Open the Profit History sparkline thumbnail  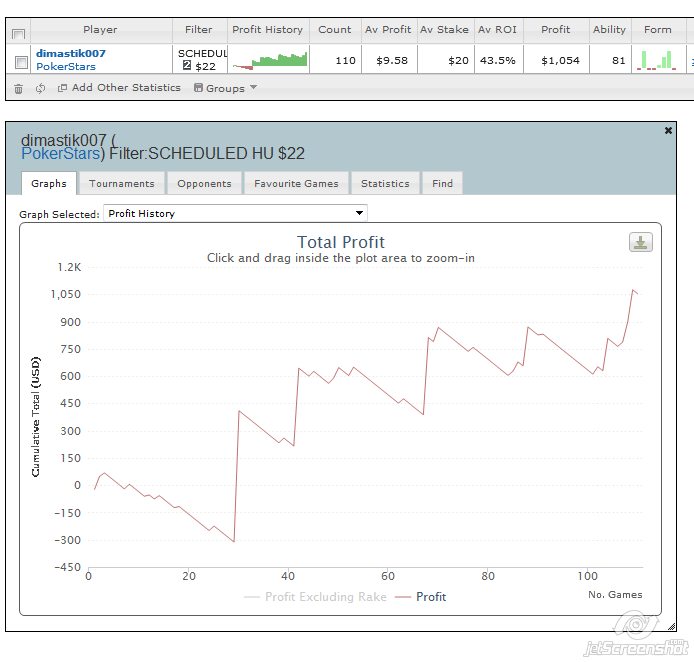270,61
